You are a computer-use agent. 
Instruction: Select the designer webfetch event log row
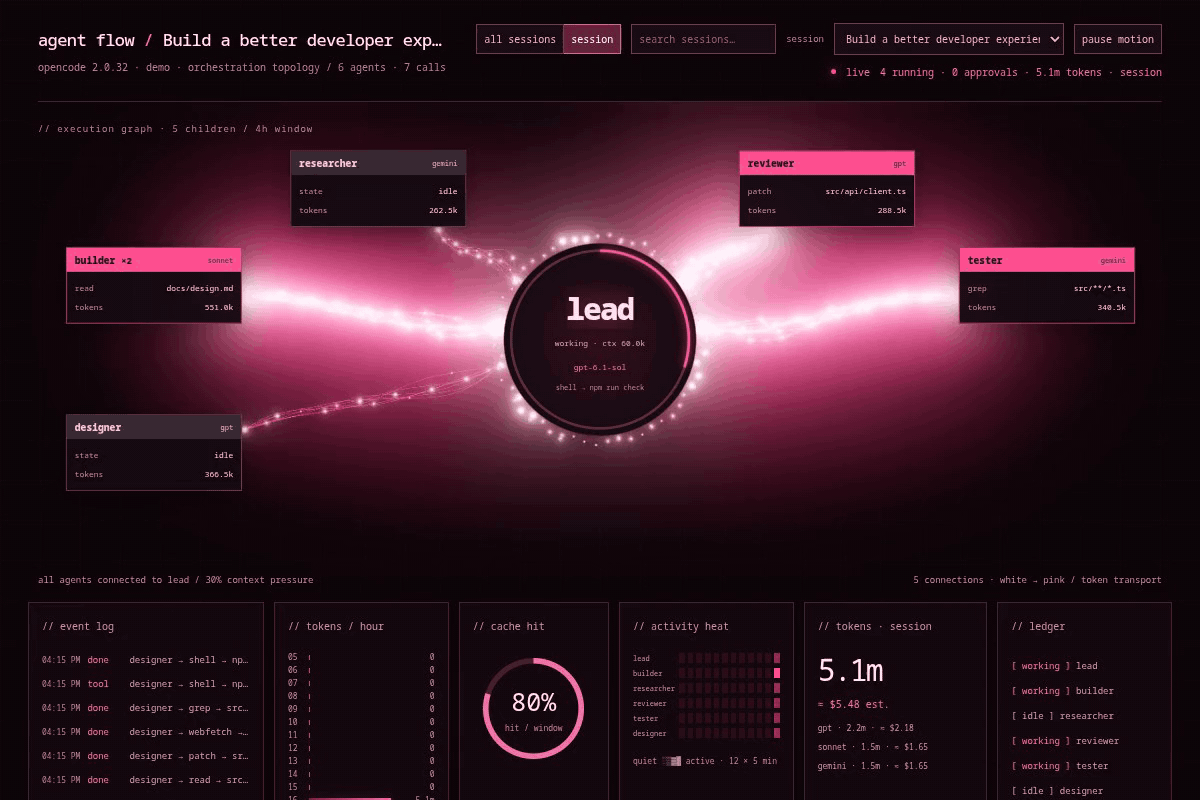coord(145,732)
